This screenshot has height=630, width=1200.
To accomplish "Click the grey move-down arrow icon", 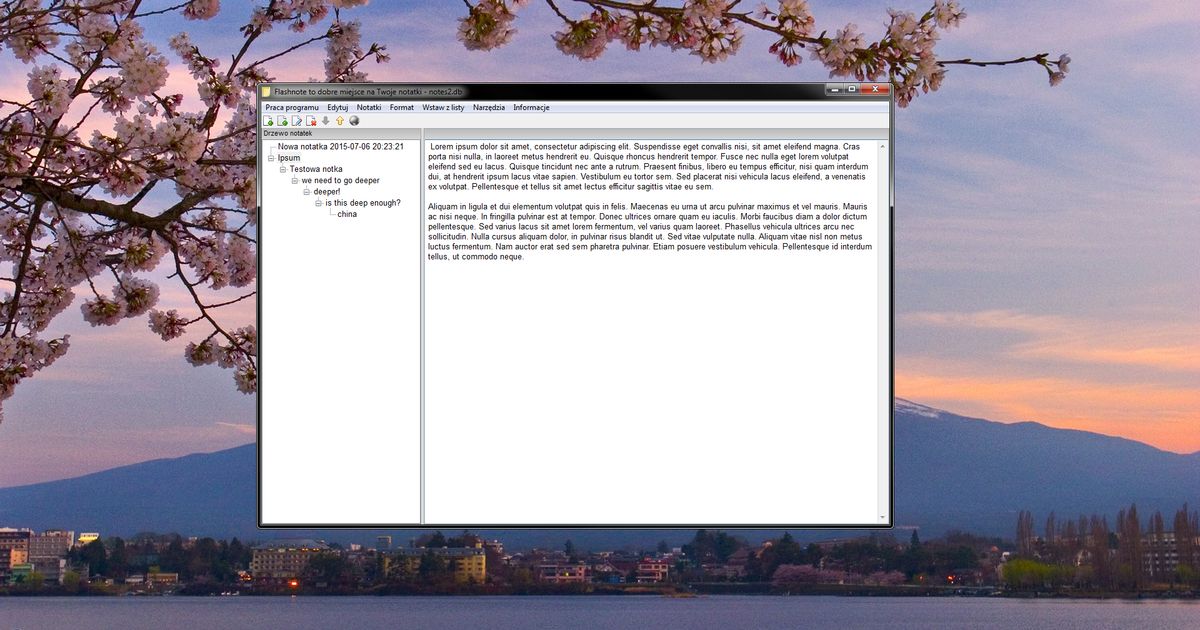I will pos(326,121).
